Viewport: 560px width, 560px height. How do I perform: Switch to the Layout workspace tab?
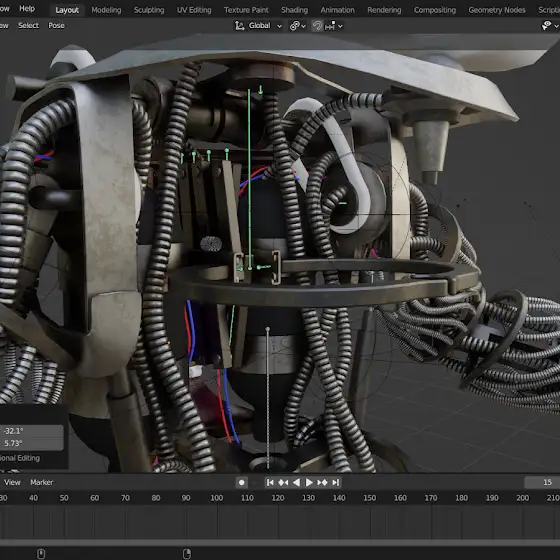(67, 10)
